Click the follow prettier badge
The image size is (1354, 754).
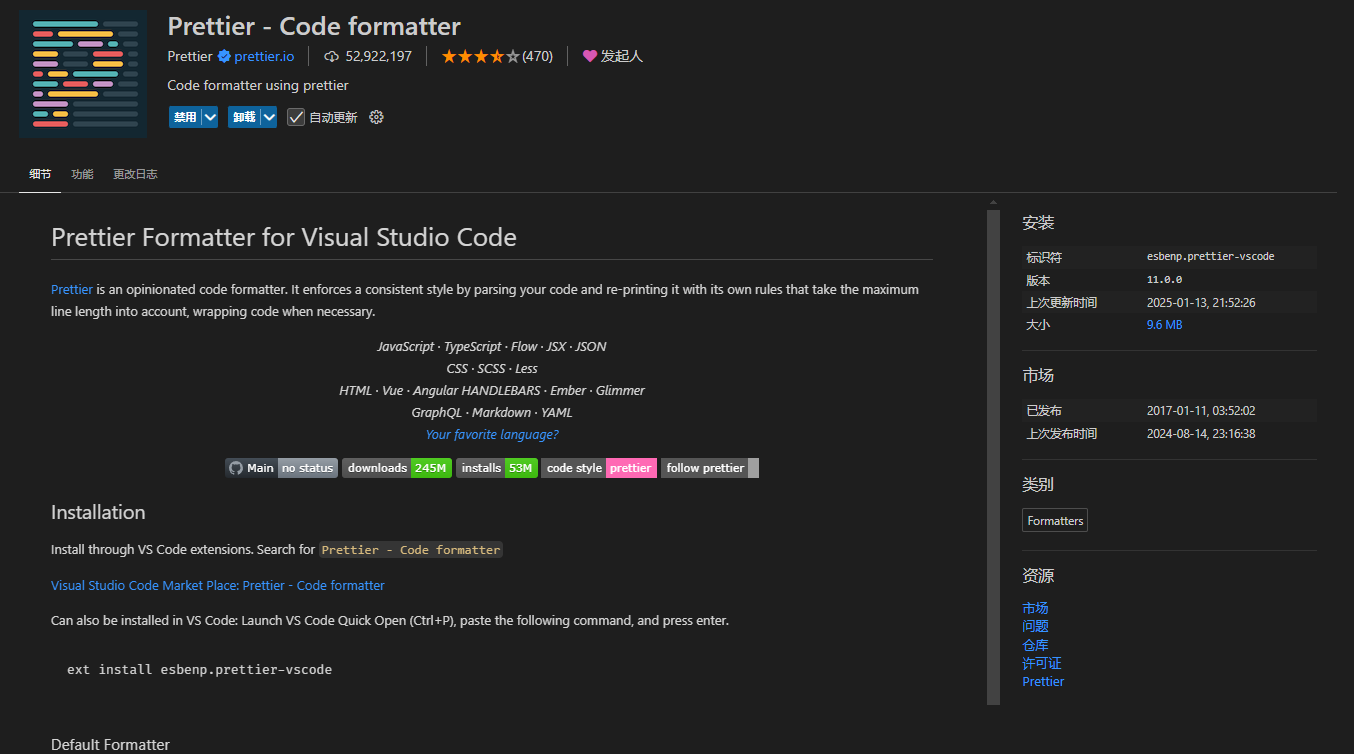coord(710,468)
